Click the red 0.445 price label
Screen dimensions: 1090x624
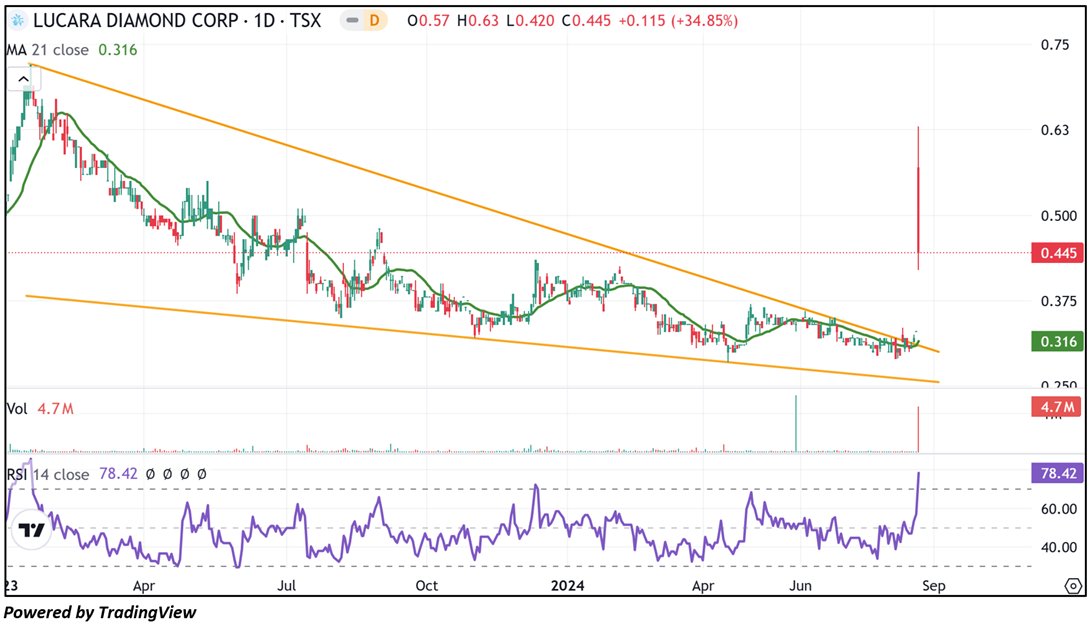point(1058,253)
